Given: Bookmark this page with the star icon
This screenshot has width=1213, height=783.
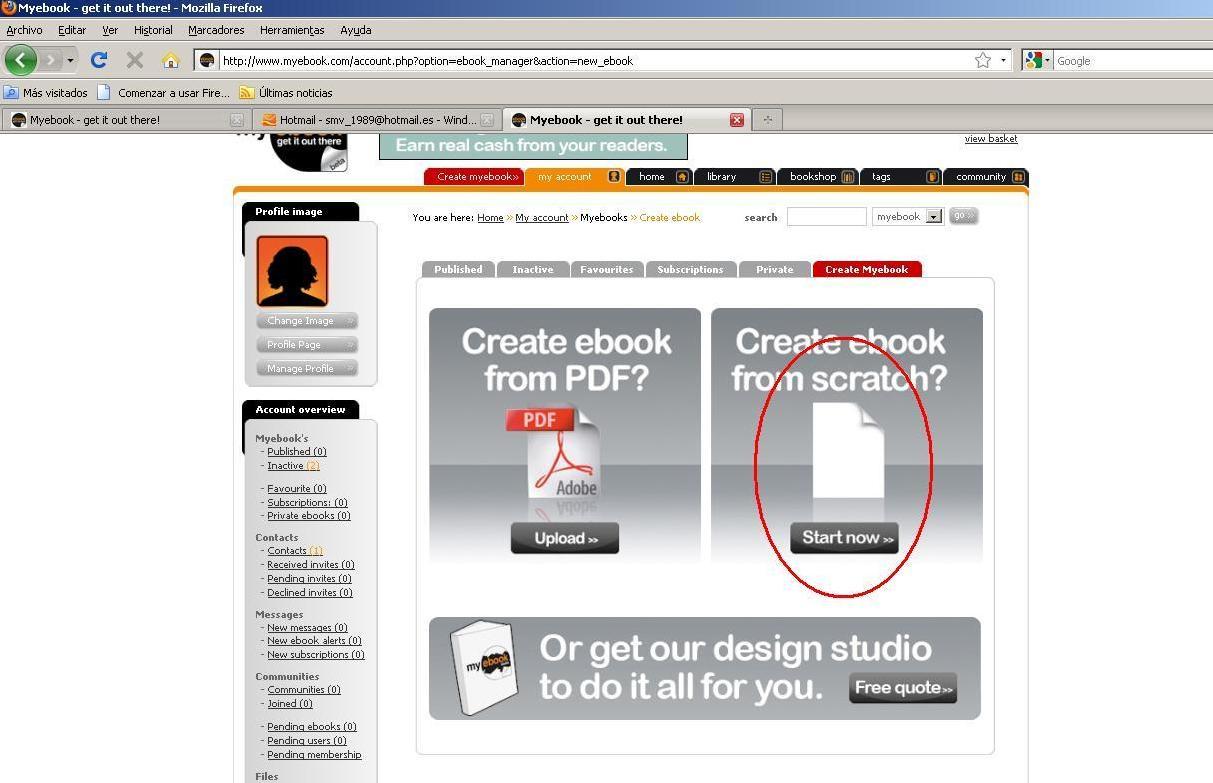Looking at the screenshot, I should [x=983, y=60].
